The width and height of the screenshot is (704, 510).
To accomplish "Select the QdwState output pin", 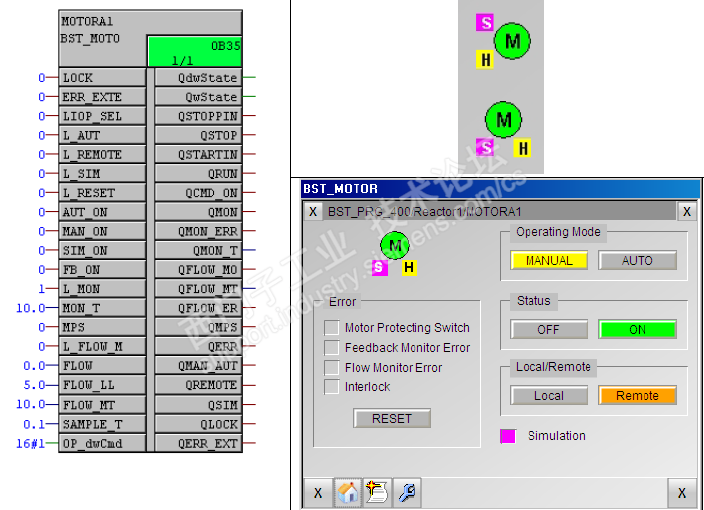I will click(198, 77).
